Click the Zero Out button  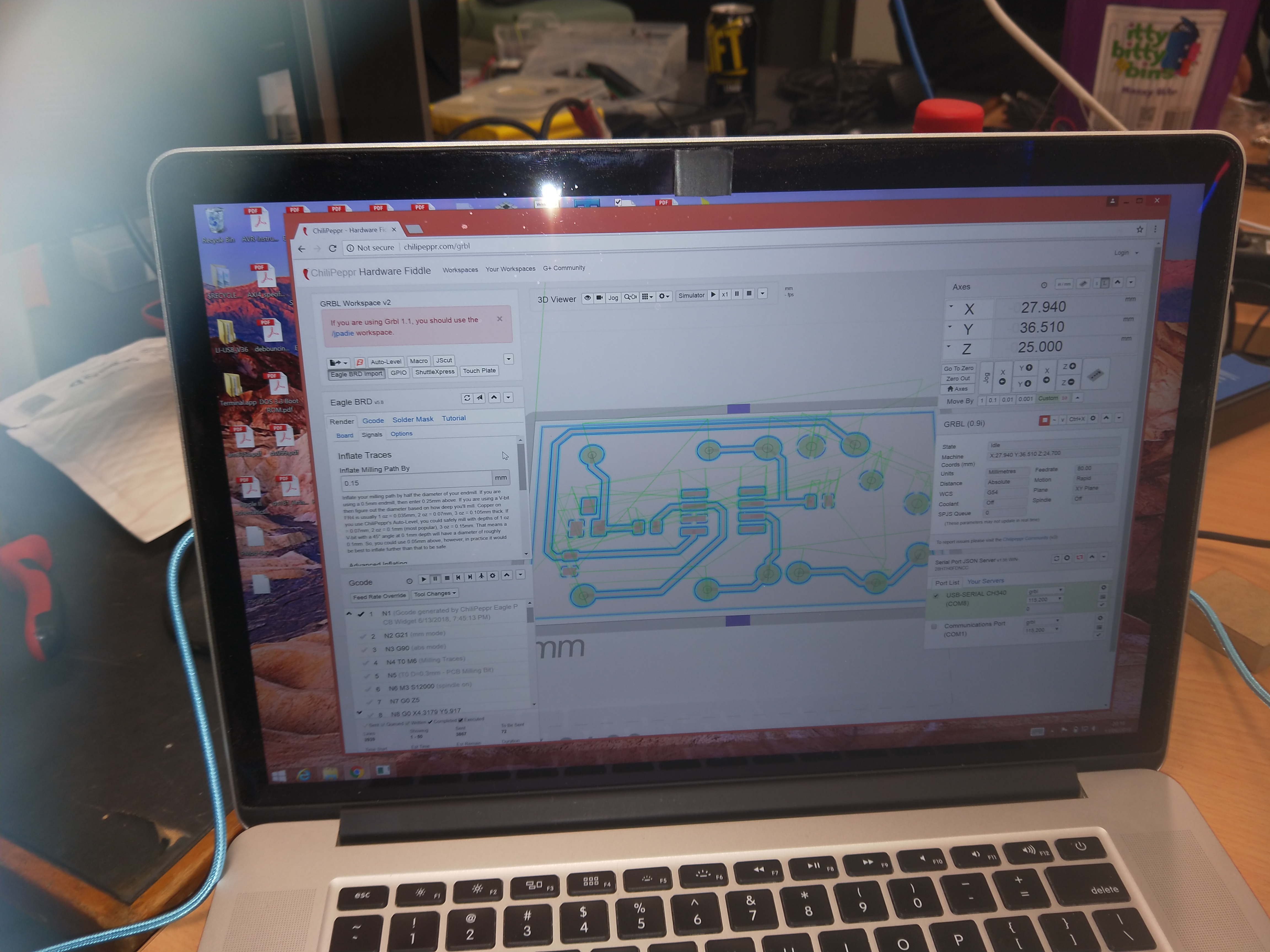[958, 379]
